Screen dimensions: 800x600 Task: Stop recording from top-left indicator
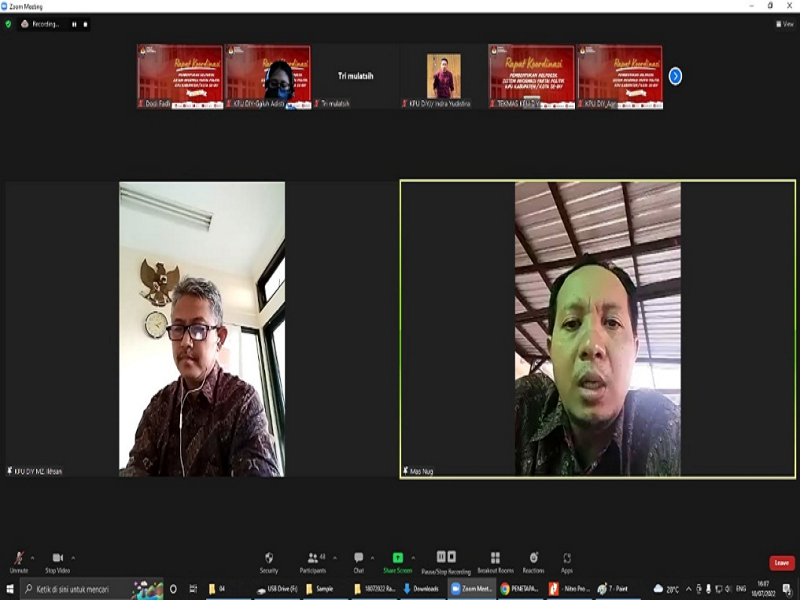[x=84, y=24]
